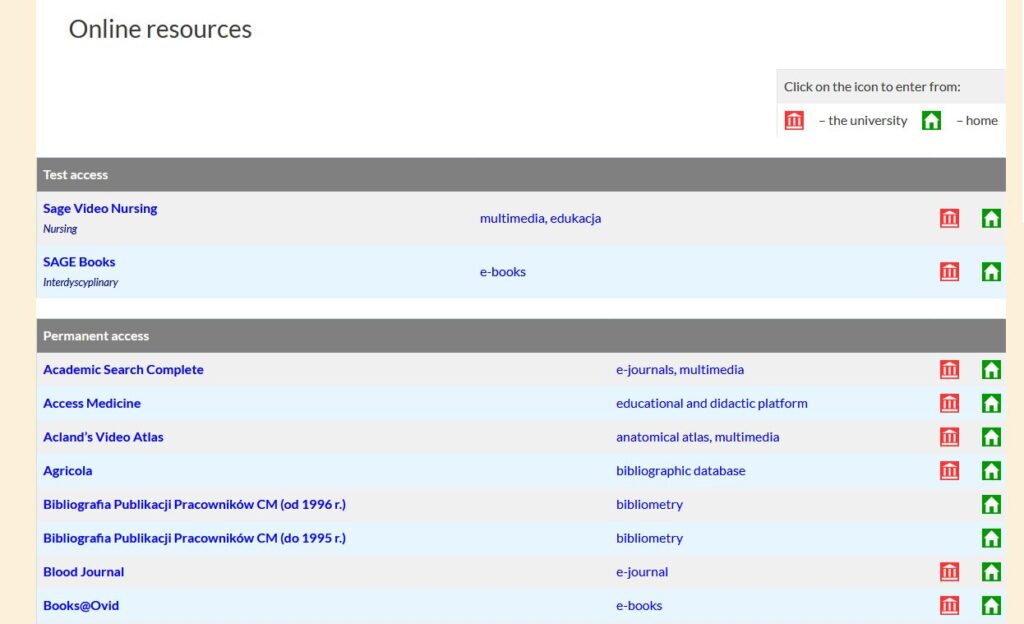Click the 'Permanent access' section header
Viewport: 1024px width, 624px height.
521,335
